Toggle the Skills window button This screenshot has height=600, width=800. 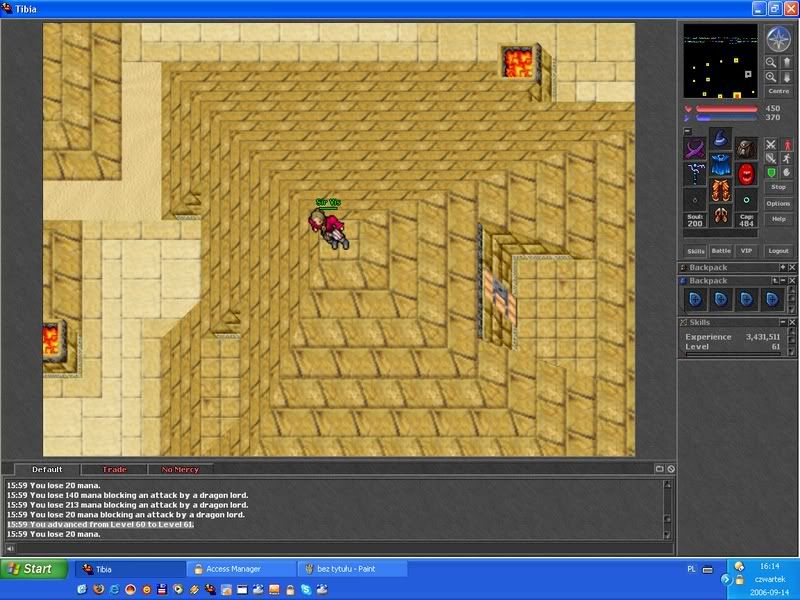[x=695, y=251]
